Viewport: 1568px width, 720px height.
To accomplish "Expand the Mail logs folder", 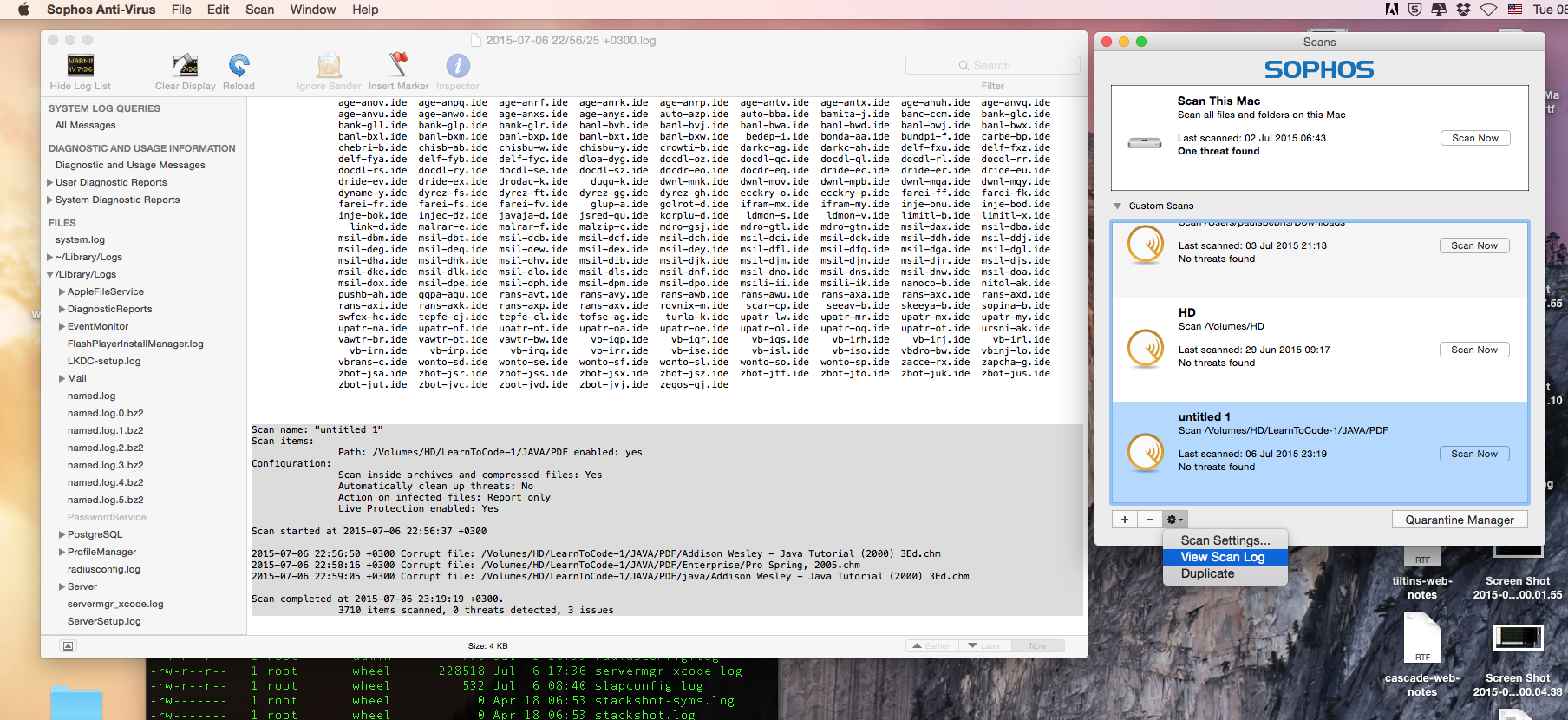I will (62, 378).
